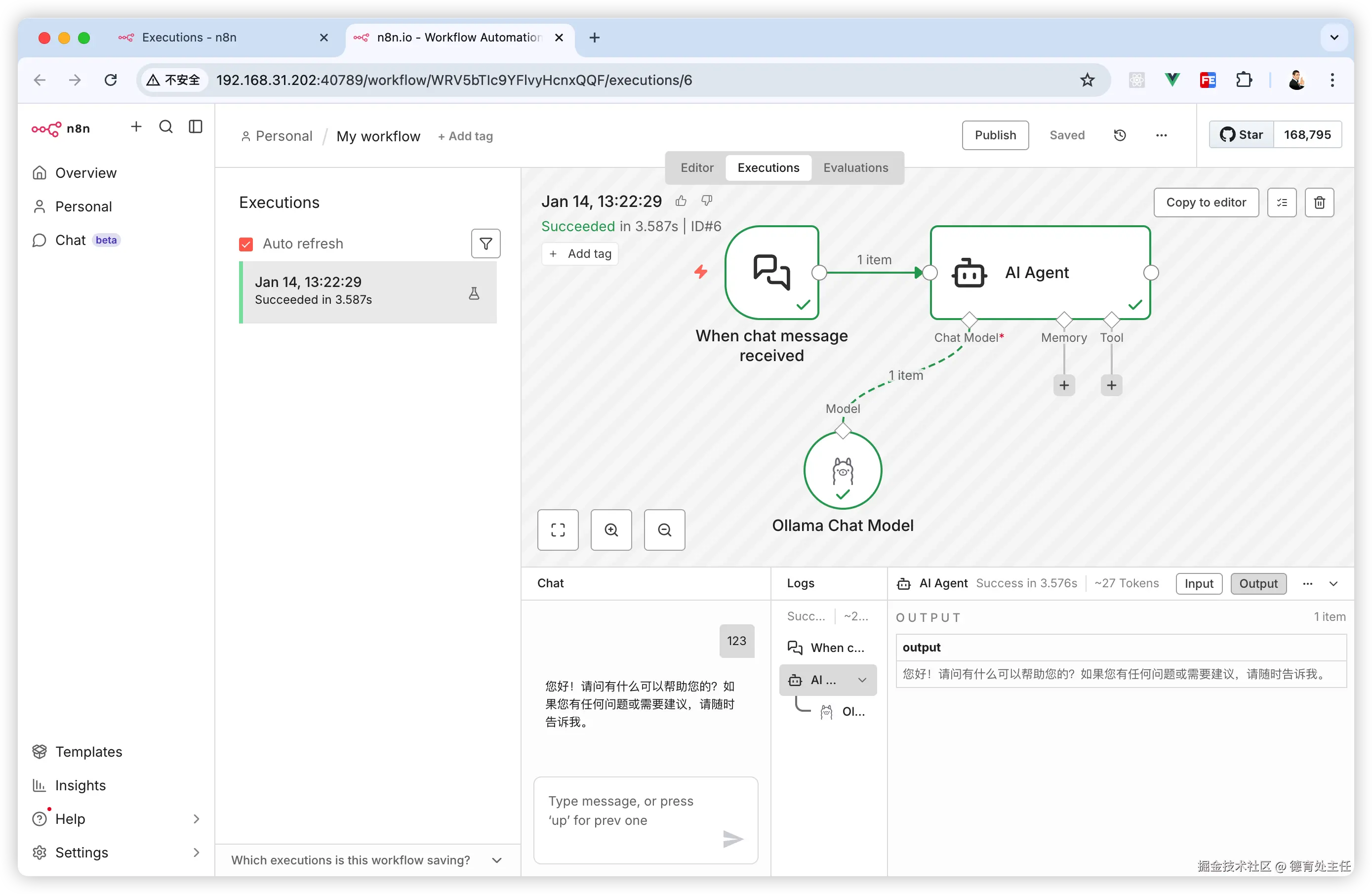The width and height of the screenshot is (1372, 894).
Task: Expand the Settings sidebar submenu
Action: point(196,852)
